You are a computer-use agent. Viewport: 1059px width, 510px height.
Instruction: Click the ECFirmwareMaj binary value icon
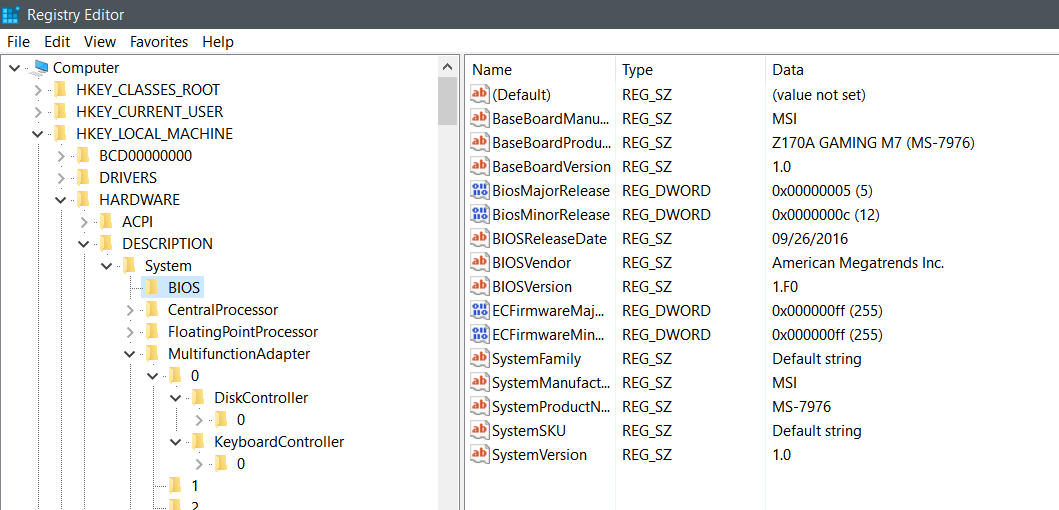[480, 311]
